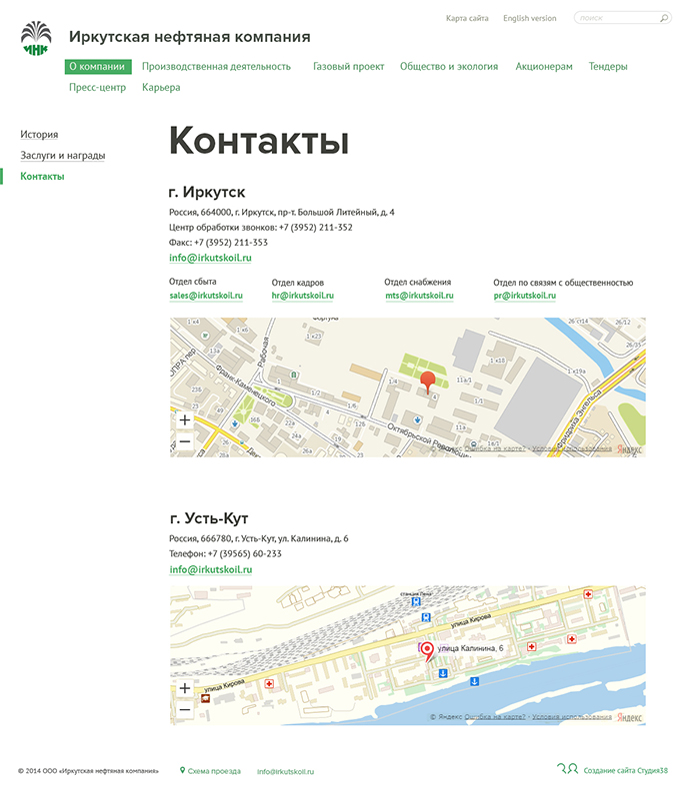Select Производственная деятельность in navigation
This screenshot has height=790, width=700.
(x=216, y=67)
